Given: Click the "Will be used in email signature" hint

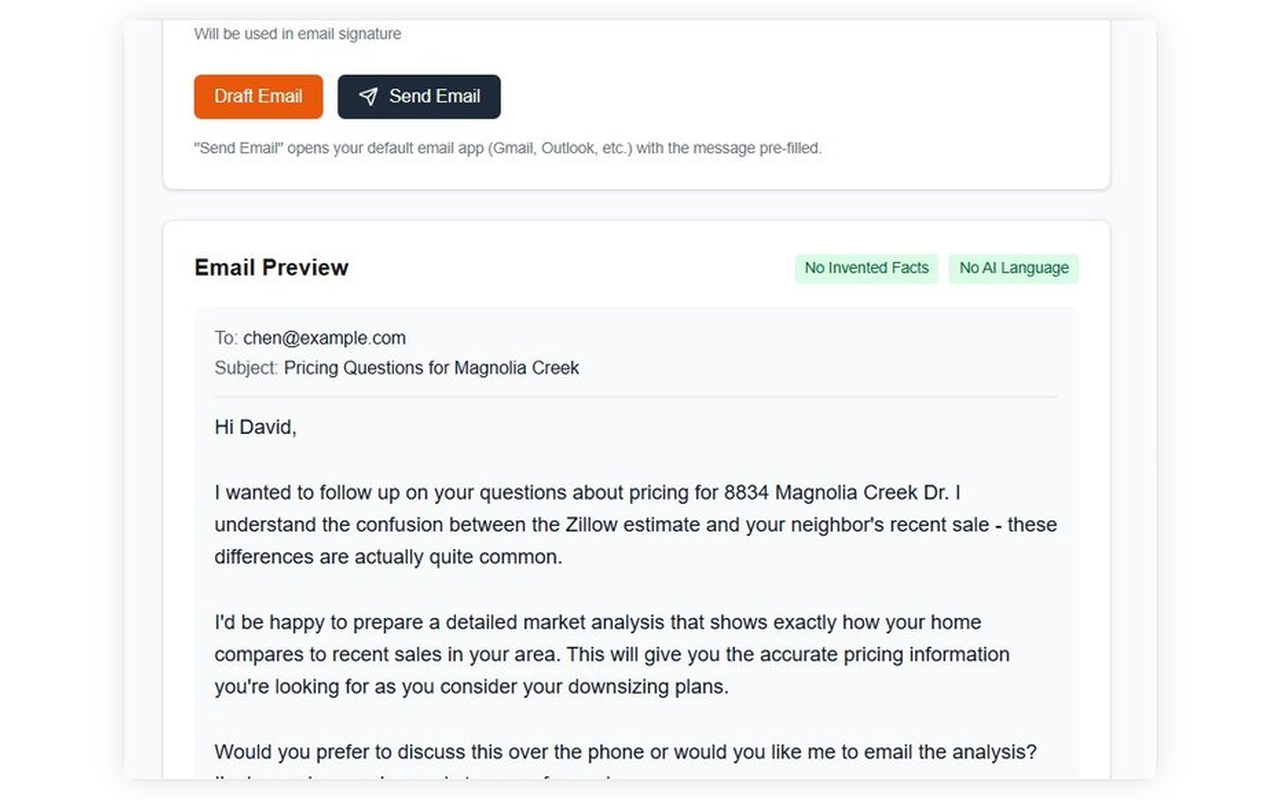Looking at the screenshot, I should click(298, 34).
